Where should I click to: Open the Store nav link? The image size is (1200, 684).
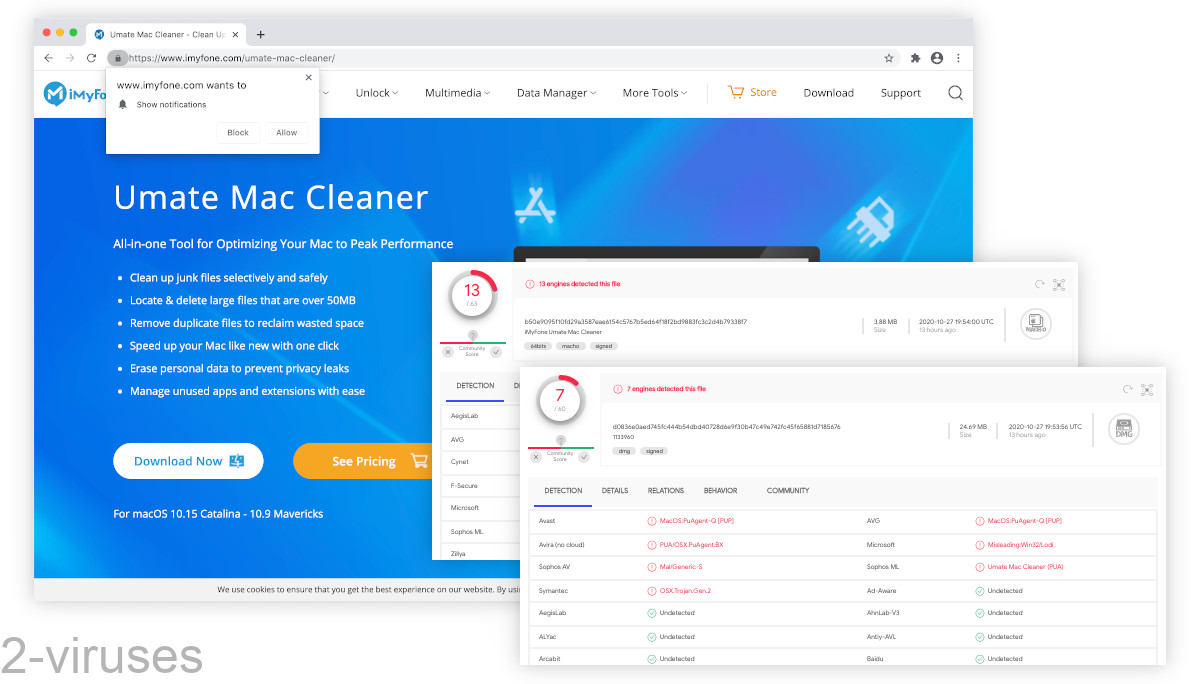coord(763,92)
